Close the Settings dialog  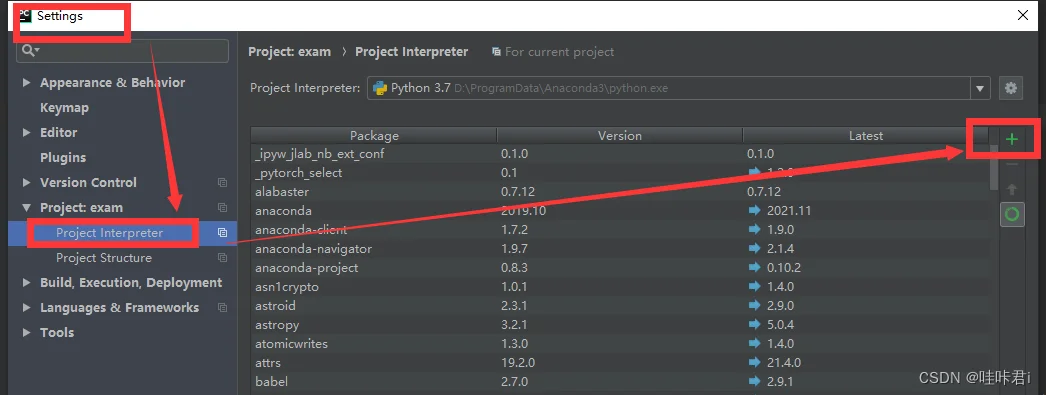point(1023,15)
